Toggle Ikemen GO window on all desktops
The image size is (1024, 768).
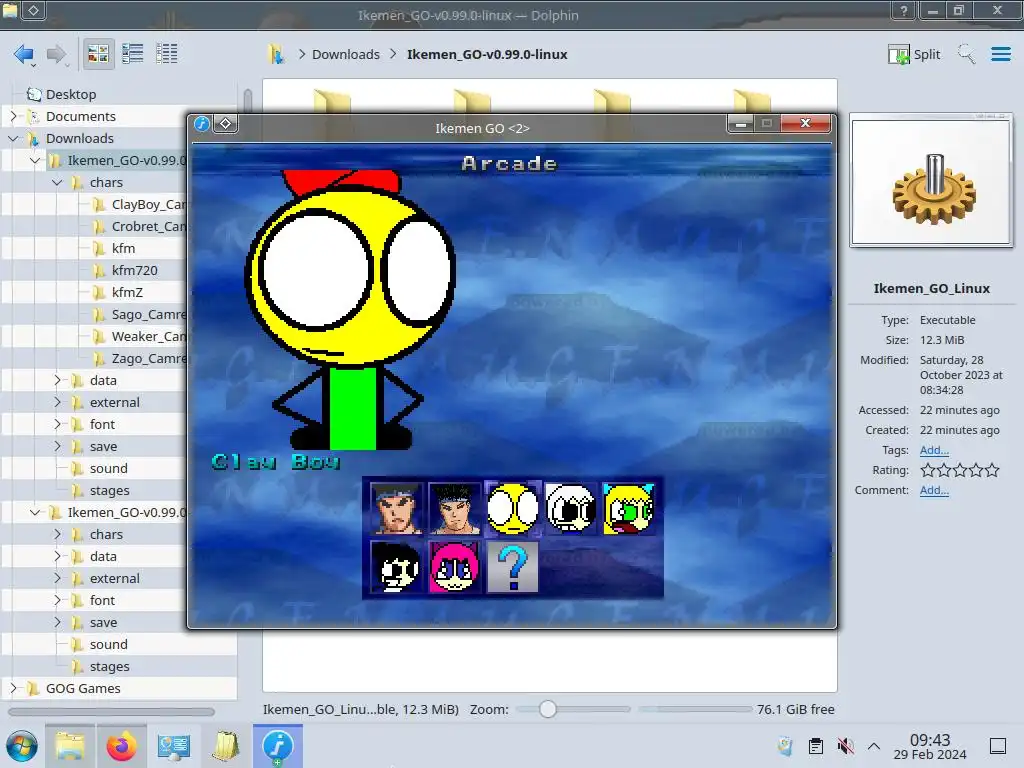(x=225, y=123)
